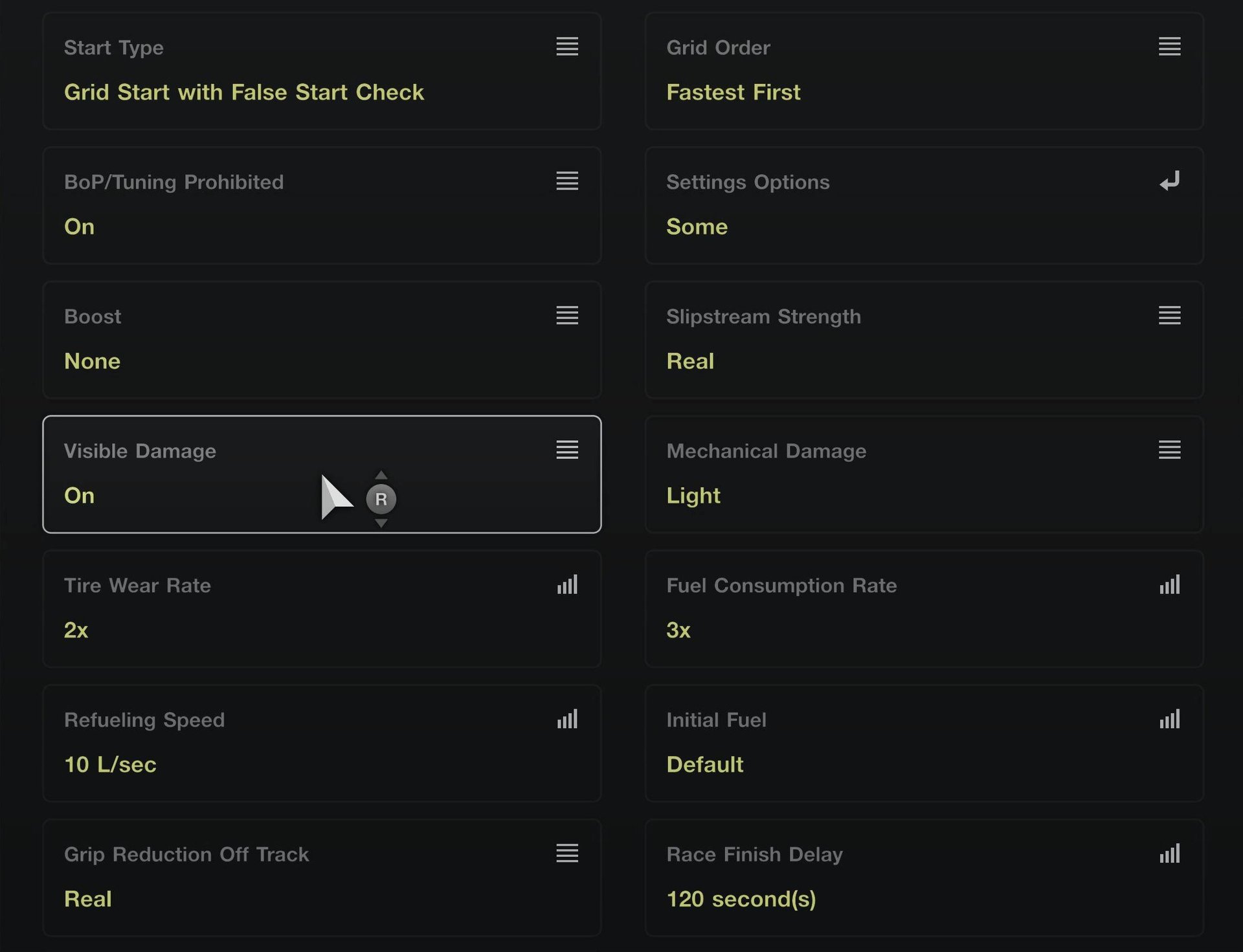Click the up arrow above R stick indicator

(381, 475)
